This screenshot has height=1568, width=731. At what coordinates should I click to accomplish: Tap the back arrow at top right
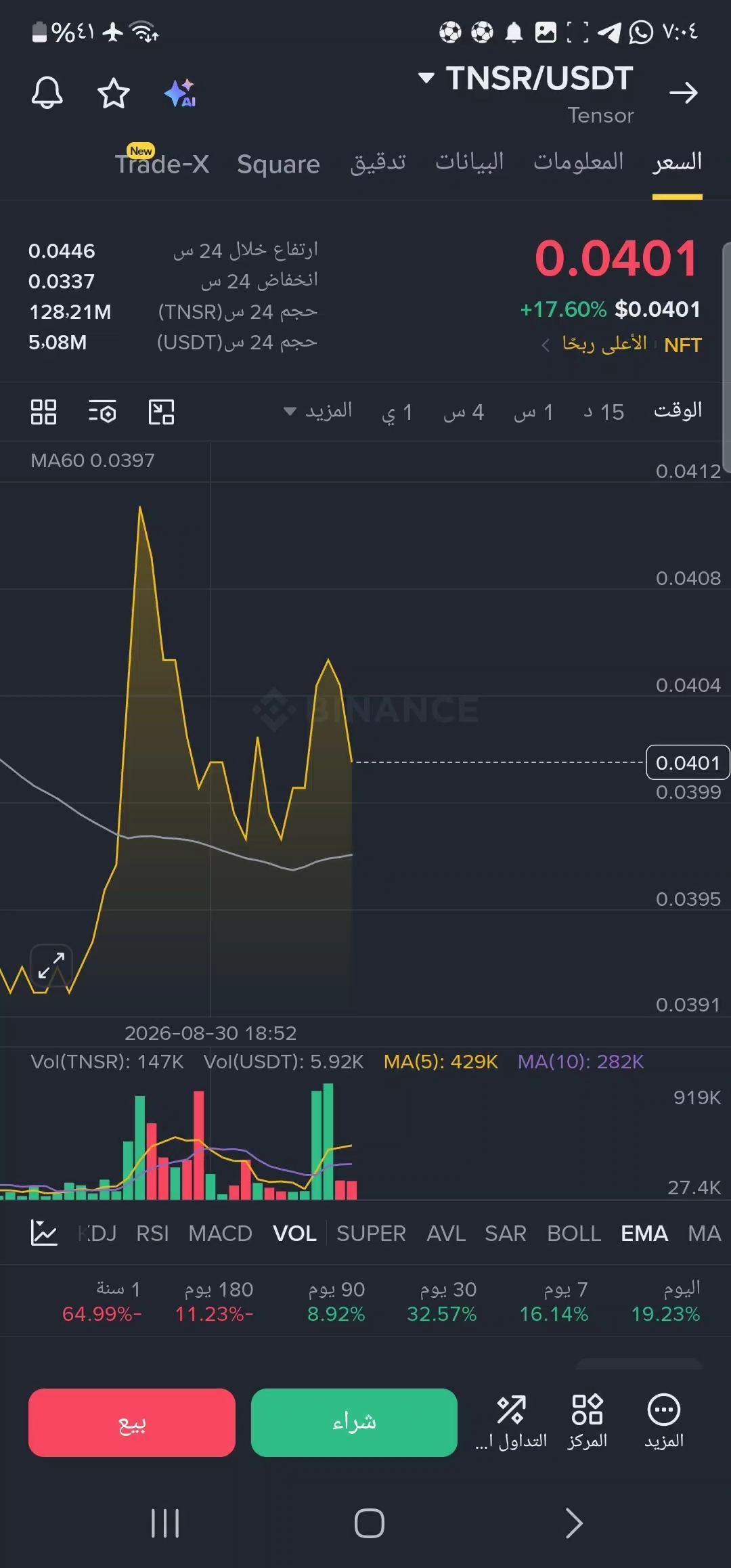coord(683,93)
